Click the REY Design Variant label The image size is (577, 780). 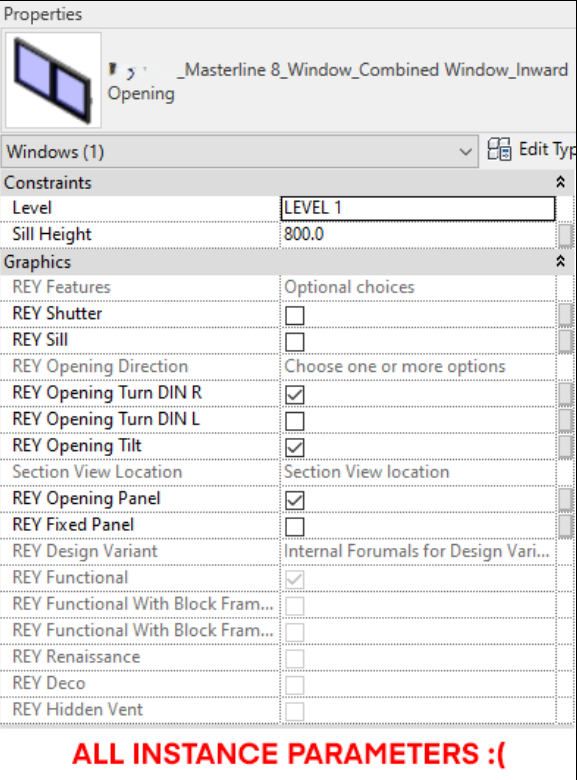pos(85,551)
